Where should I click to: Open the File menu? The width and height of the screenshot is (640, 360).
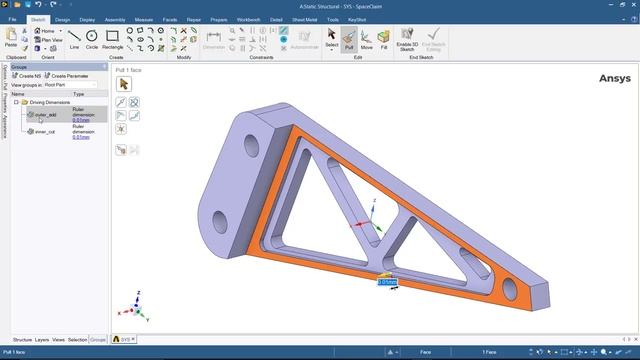(13, 20)
